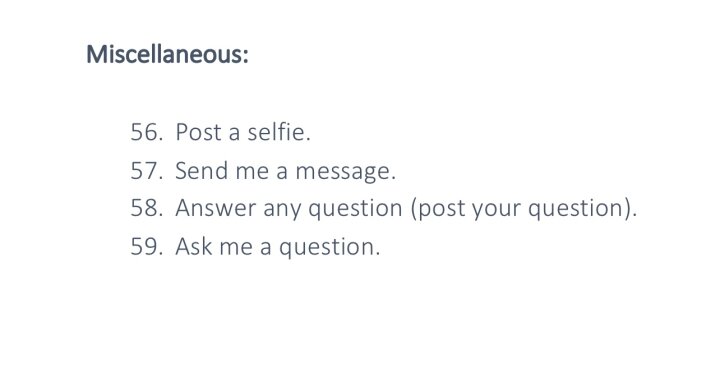Click the word "Answer" in item 58

pyautogui.click(x=216, y=208)
